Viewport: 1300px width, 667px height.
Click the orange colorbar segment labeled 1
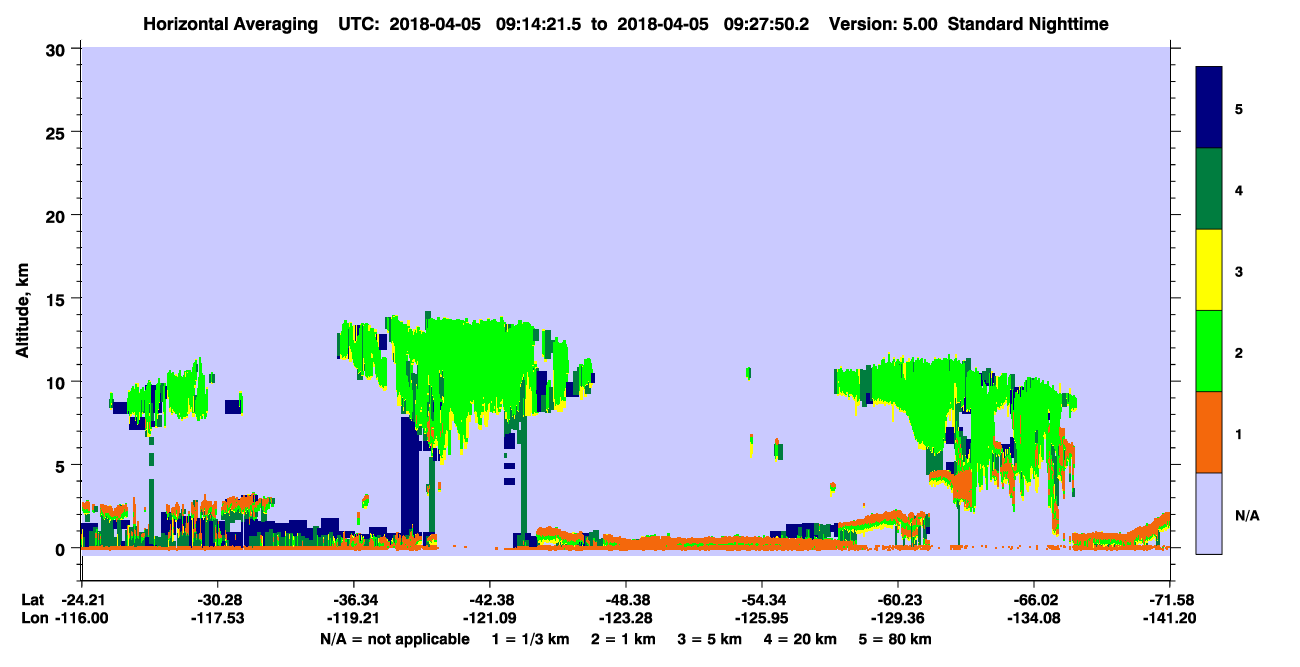point(1209,432)
